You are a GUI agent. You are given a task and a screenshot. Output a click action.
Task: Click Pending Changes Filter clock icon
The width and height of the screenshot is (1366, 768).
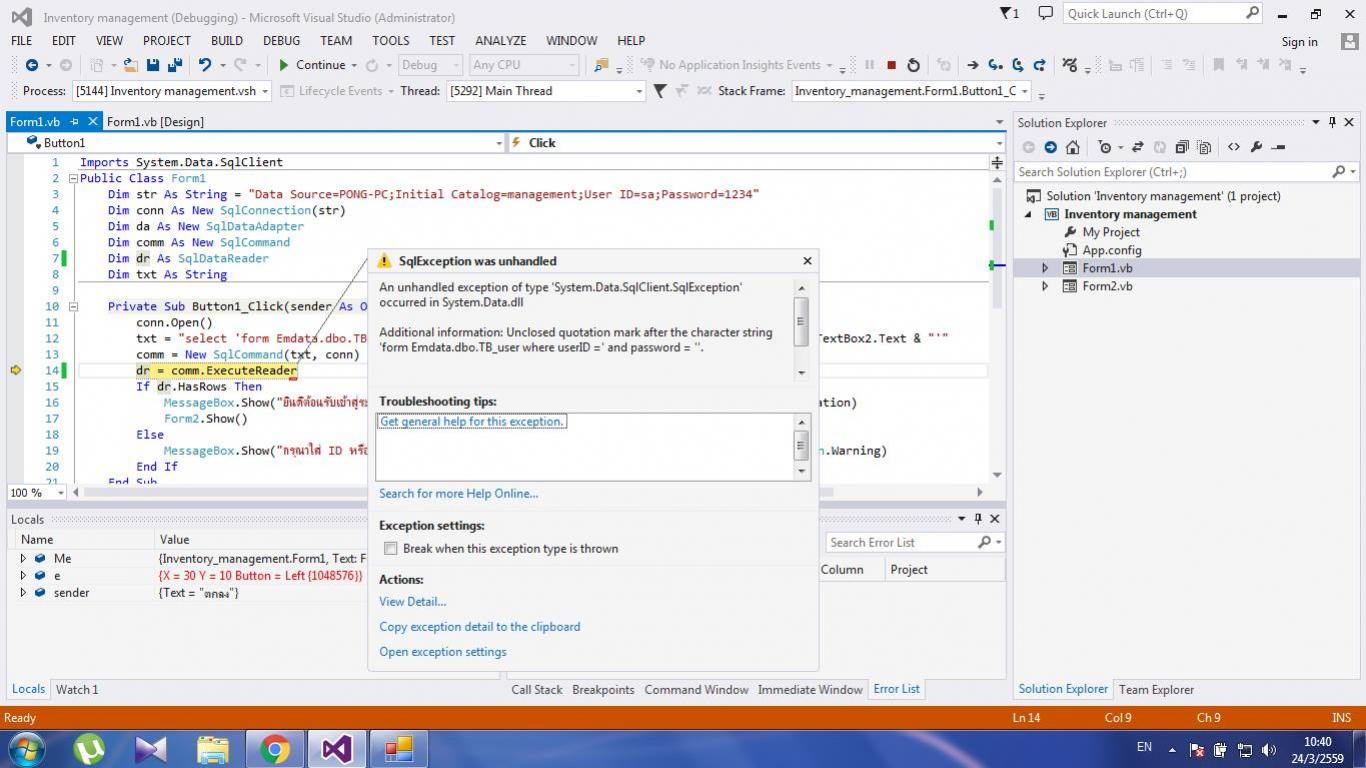tap(1105, 147)
